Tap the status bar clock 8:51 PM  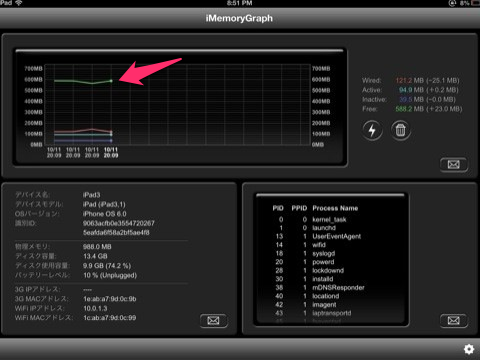(239, 3)
